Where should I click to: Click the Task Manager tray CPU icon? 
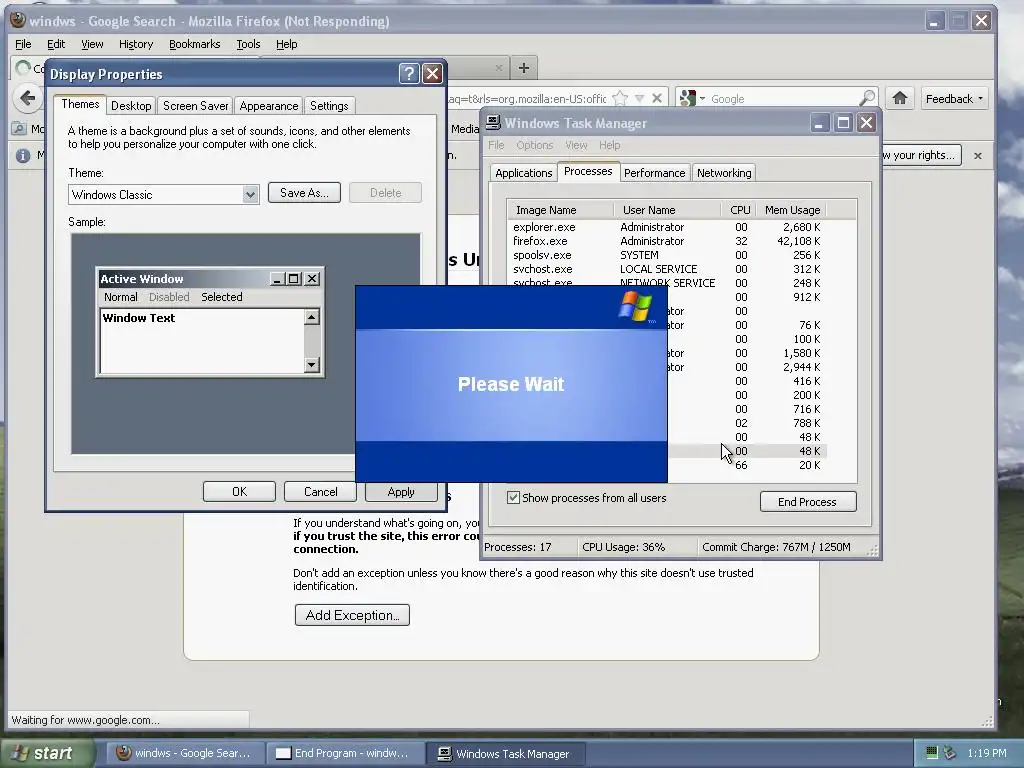932,753
